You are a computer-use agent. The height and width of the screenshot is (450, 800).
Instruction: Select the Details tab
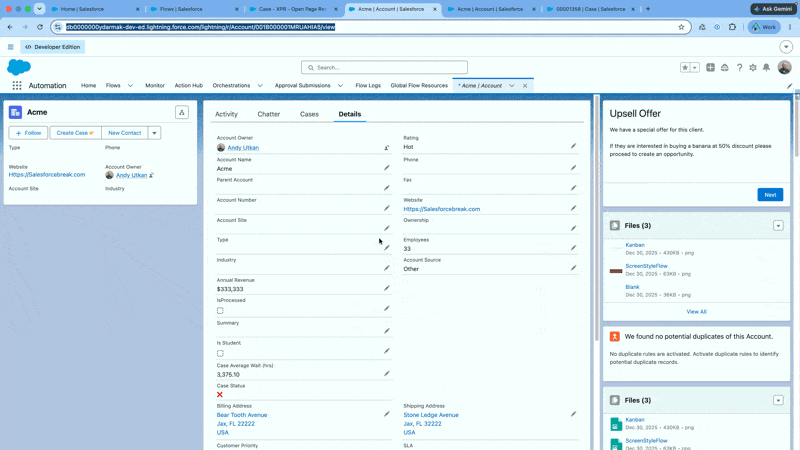[x=349, y=114]
